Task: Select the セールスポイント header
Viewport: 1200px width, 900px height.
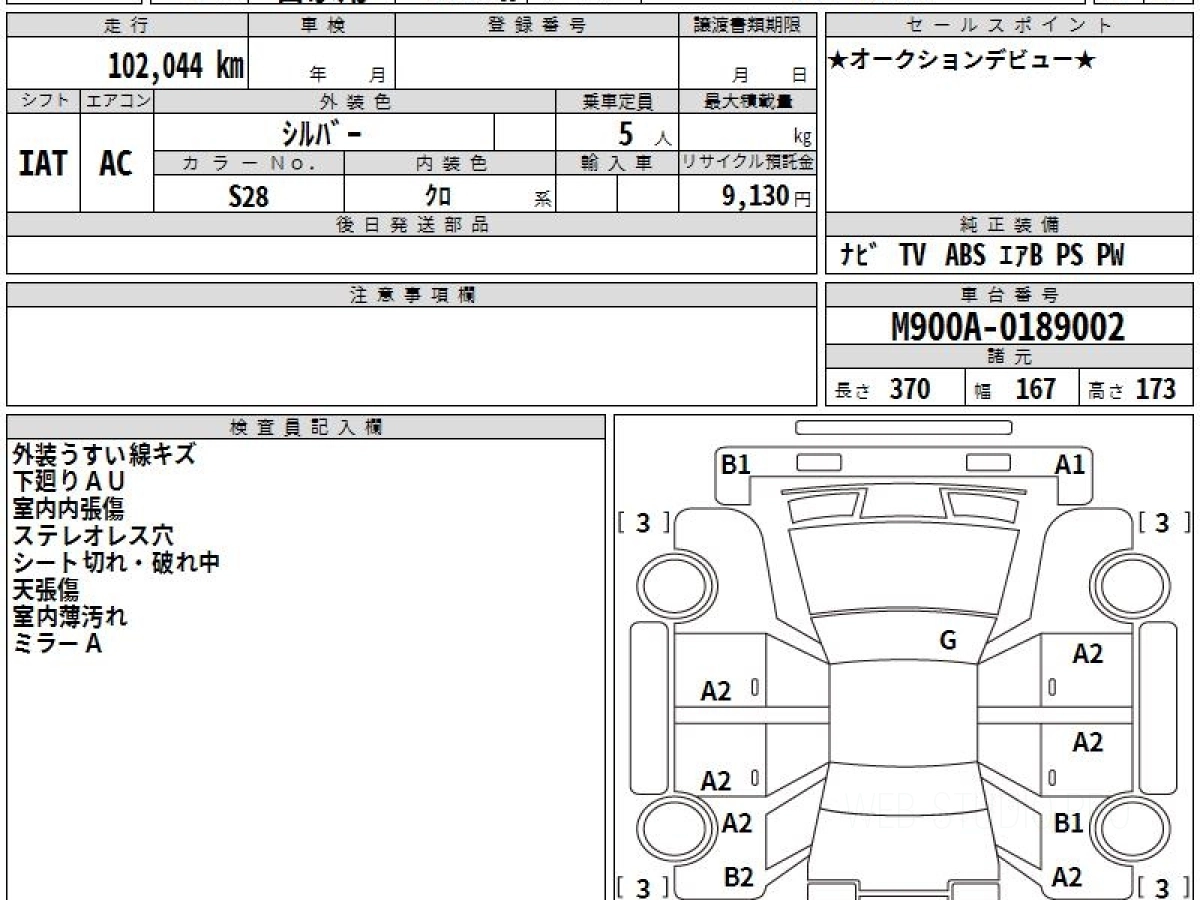Action: (1009, 26)
